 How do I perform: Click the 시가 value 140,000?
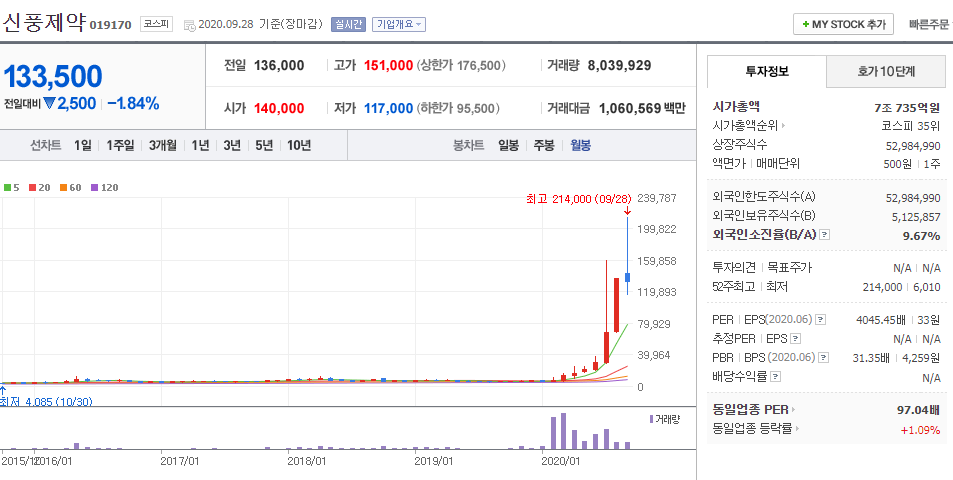coord(279,109)
